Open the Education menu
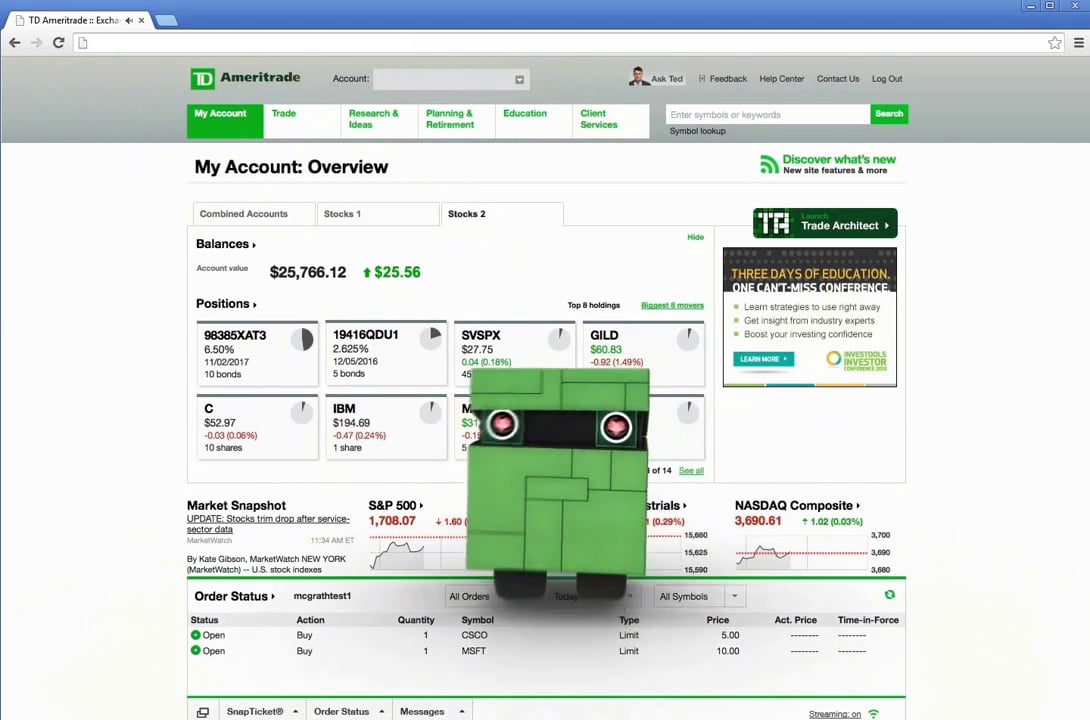Image resolution: width=1090 pixels, height=720 pixels. click(534, 121)
